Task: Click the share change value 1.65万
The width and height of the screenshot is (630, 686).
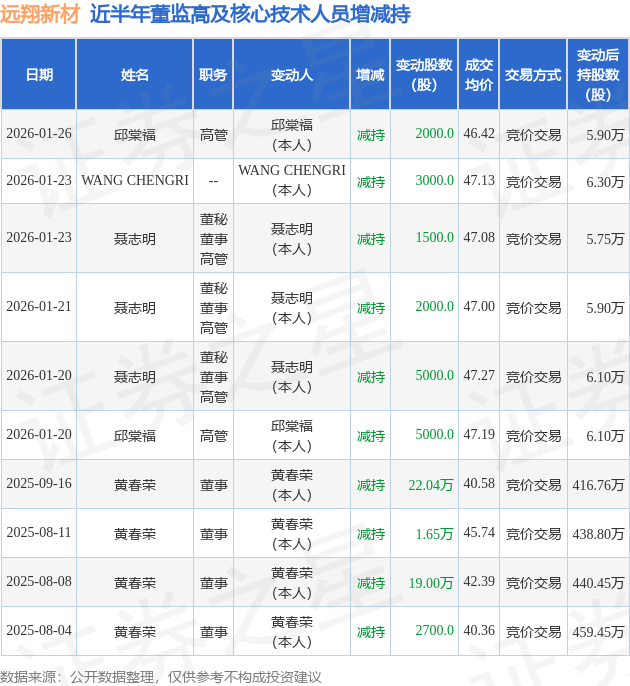Action: 434,534
